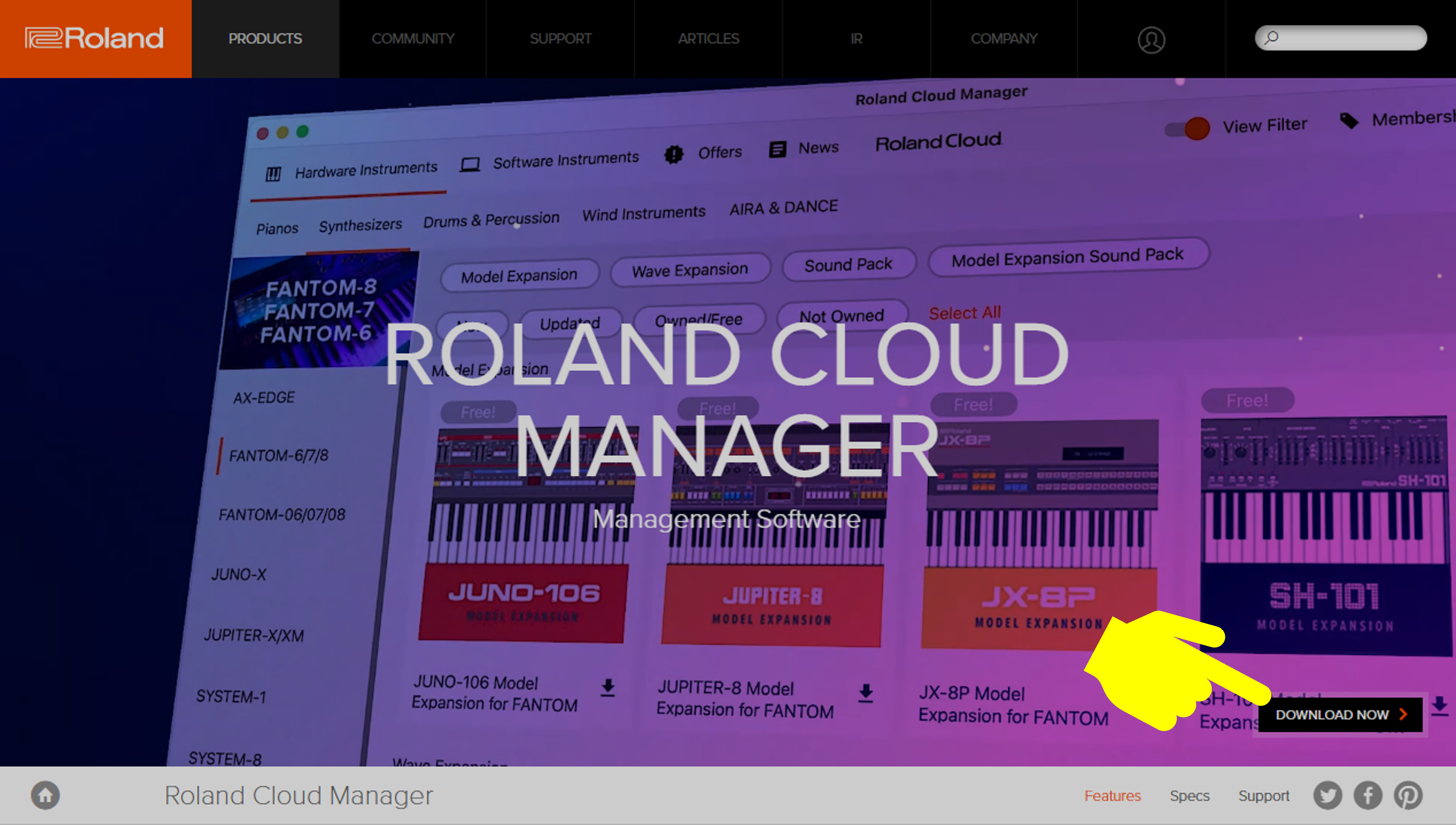Image resolution: width=1456 pixels, height=825 pixels.
Task: Share the page on Facebook
Action: pyautogui.click(x=1368, y=795)
